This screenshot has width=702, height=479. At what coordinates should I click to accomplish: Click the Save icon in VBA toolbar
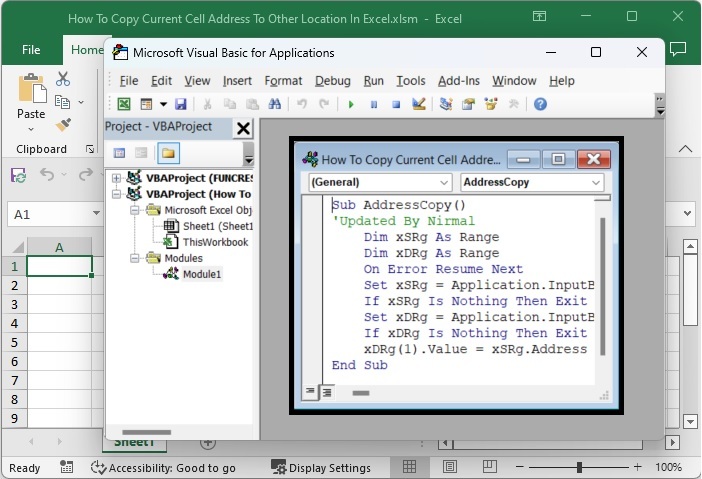point(180,104)
